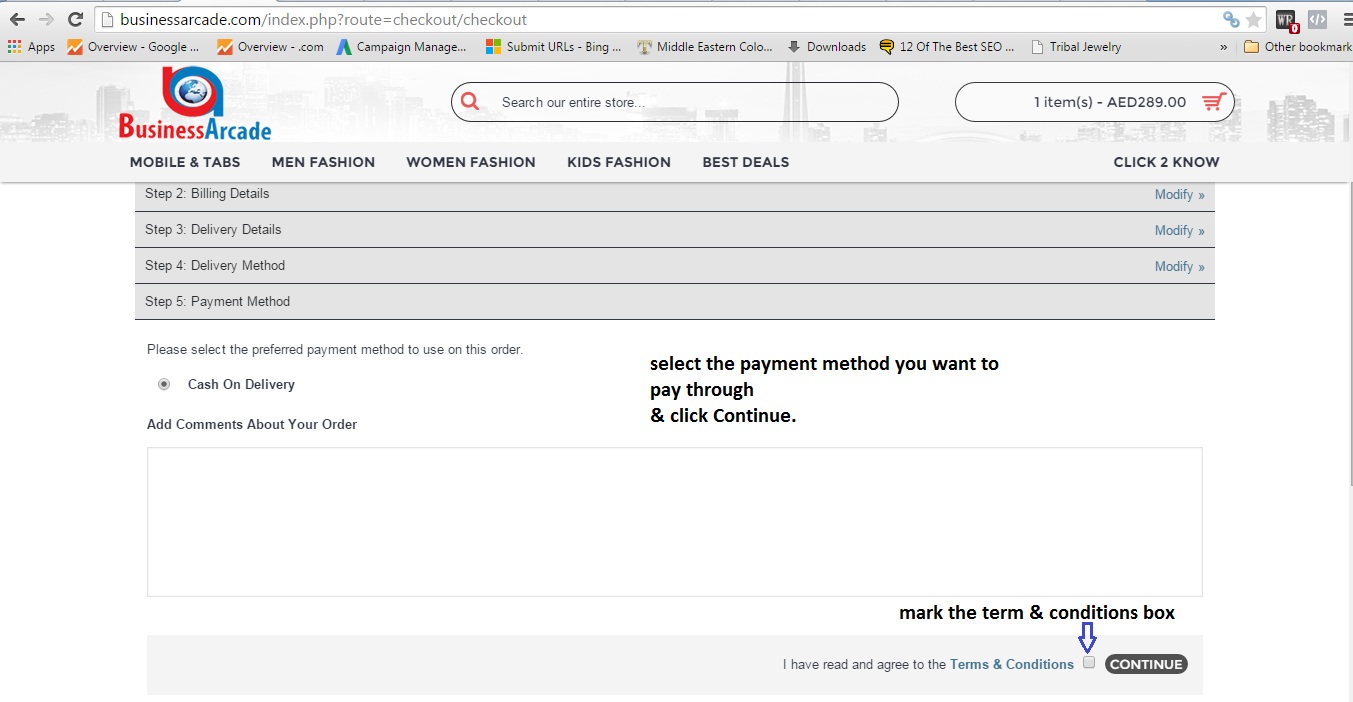
Task: Reload the page with the refresh icon
Action: pyautogui.click(x=75, y=19)
